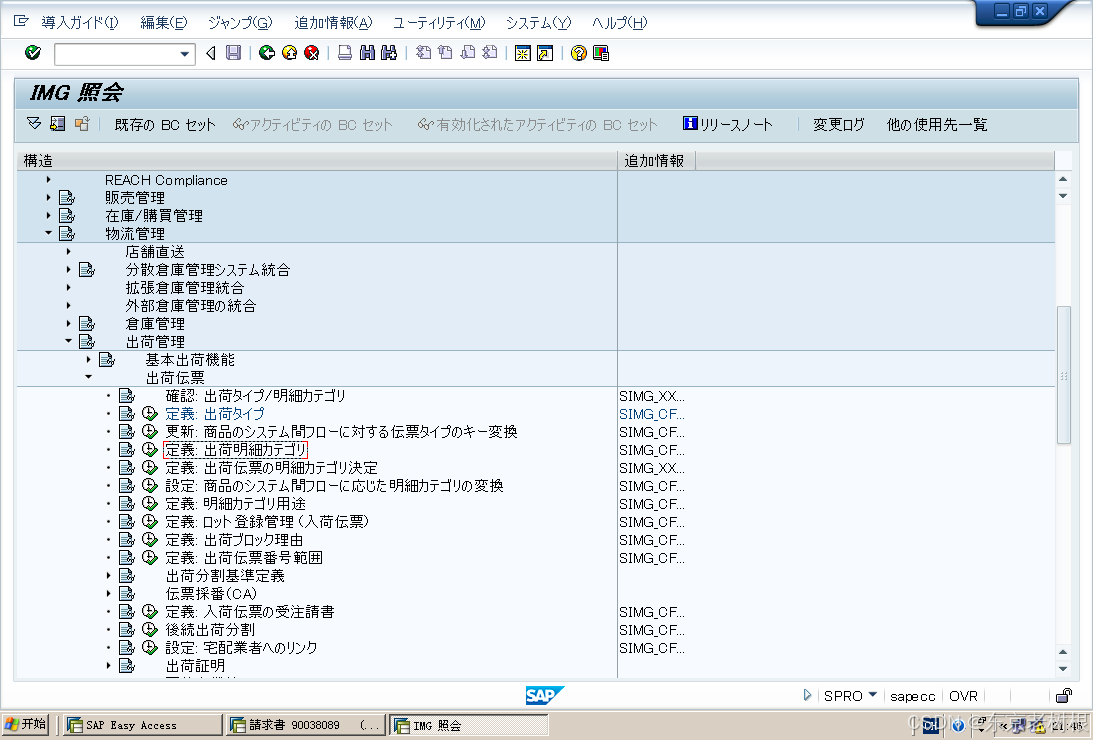Click the Customize Local Layout icon
This screenshot has height=740, width=1093.
click(601, 53)
